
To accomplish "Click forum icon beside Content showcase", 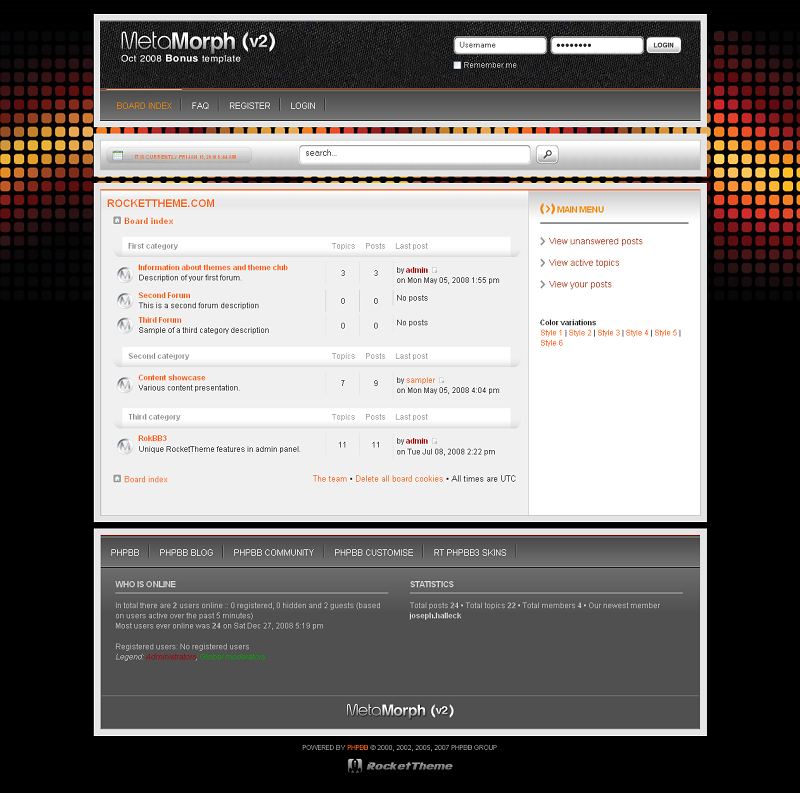I will [124, 384].
